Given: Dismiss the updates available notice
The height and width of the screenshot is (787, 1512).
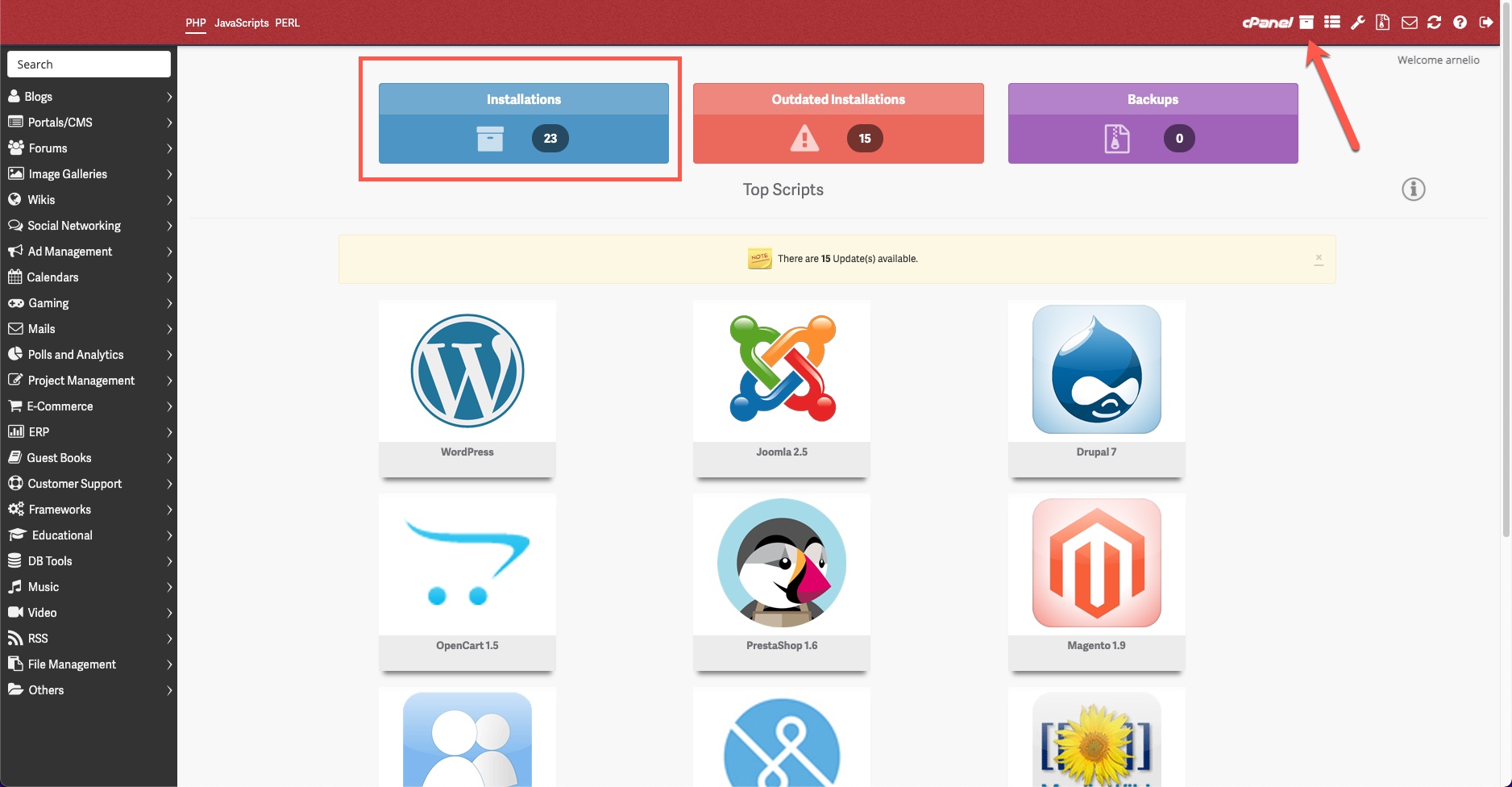Looking at the screenshot, I should [x=1319, y=258].
